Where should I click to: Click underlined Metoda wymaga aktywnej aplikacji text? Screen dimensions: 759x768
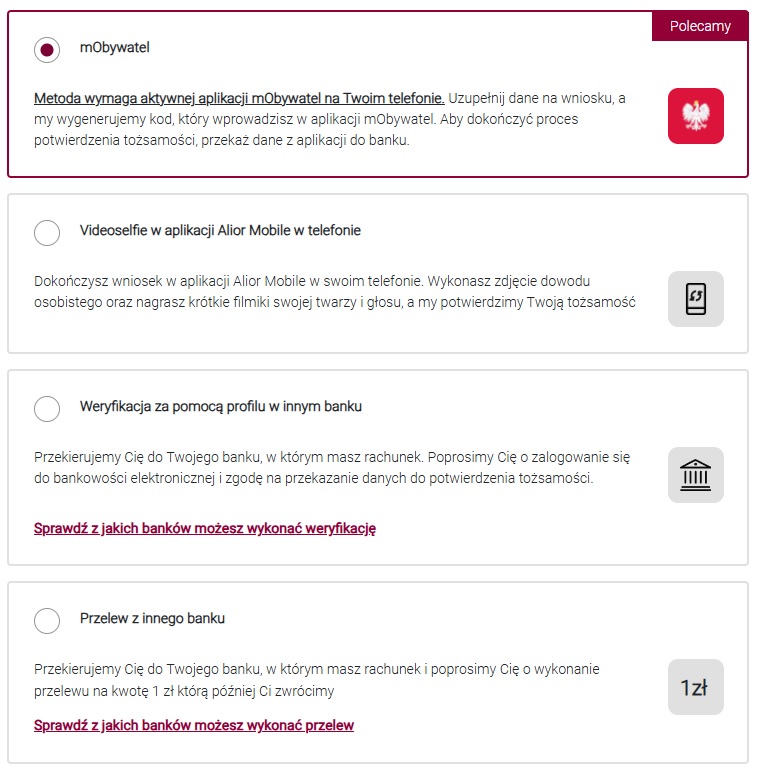tap(239, 98)
